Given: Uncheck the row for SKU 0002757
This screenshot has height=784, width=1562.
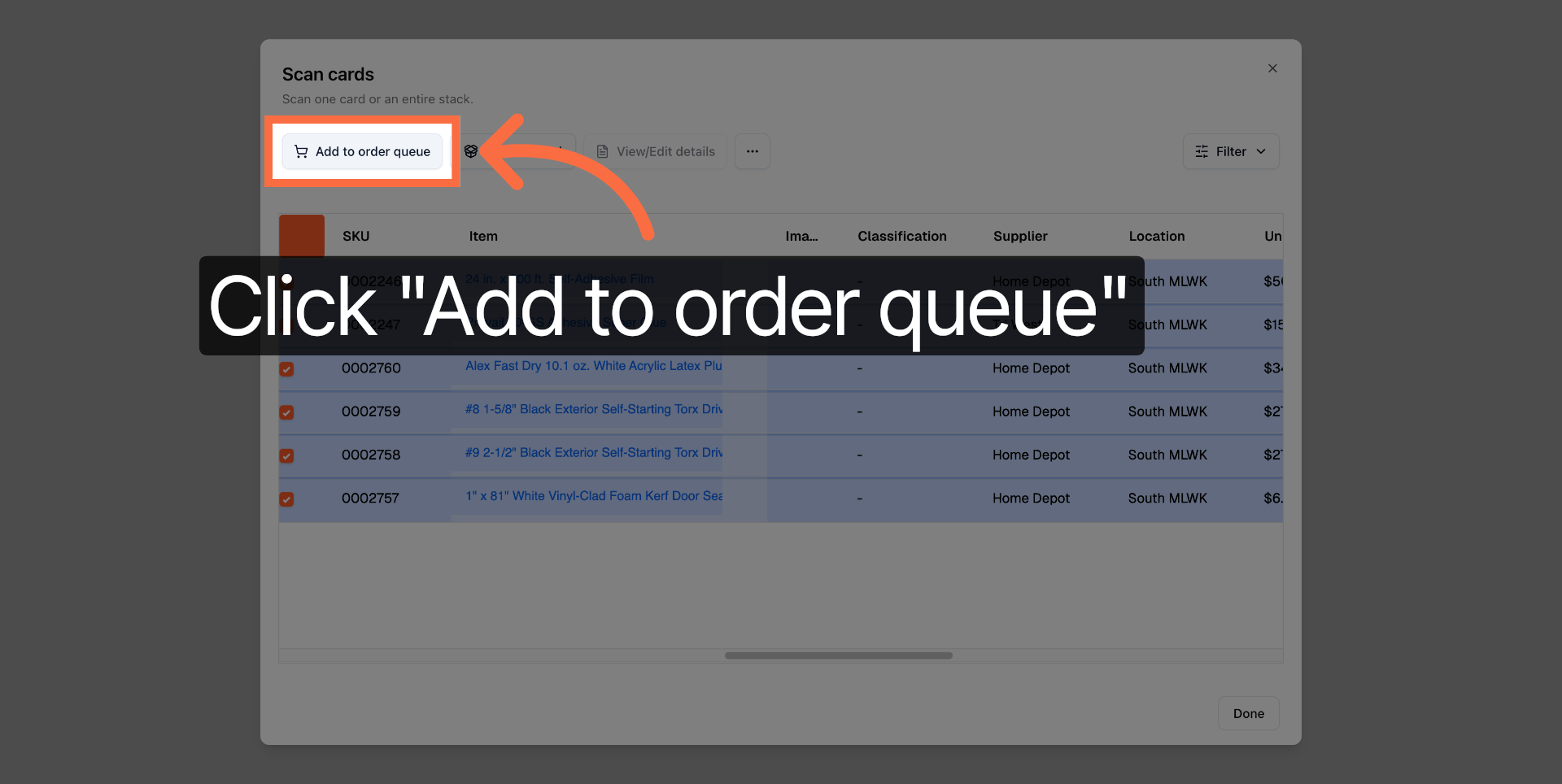Looking at the screenshot, I should tap(286, 499).
